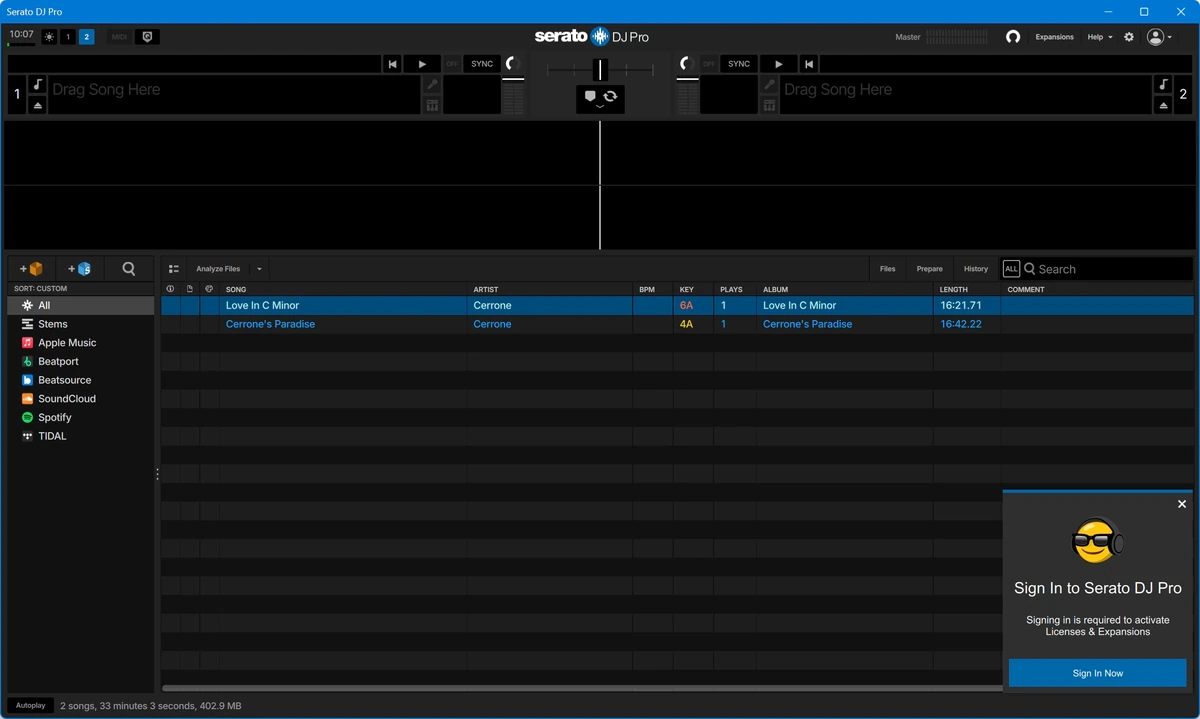Screen dimensions: 1200x719
Task: Enable SYNC on Deck 1
Action: (482, 64)
